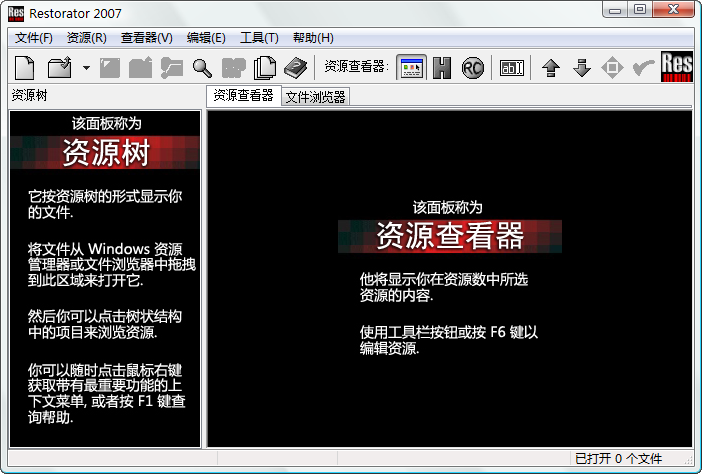Screen dimensions: 702x474
Task: Click the grayed puzzle-piece toolbar icon
Action: click(x=234, y=68)
